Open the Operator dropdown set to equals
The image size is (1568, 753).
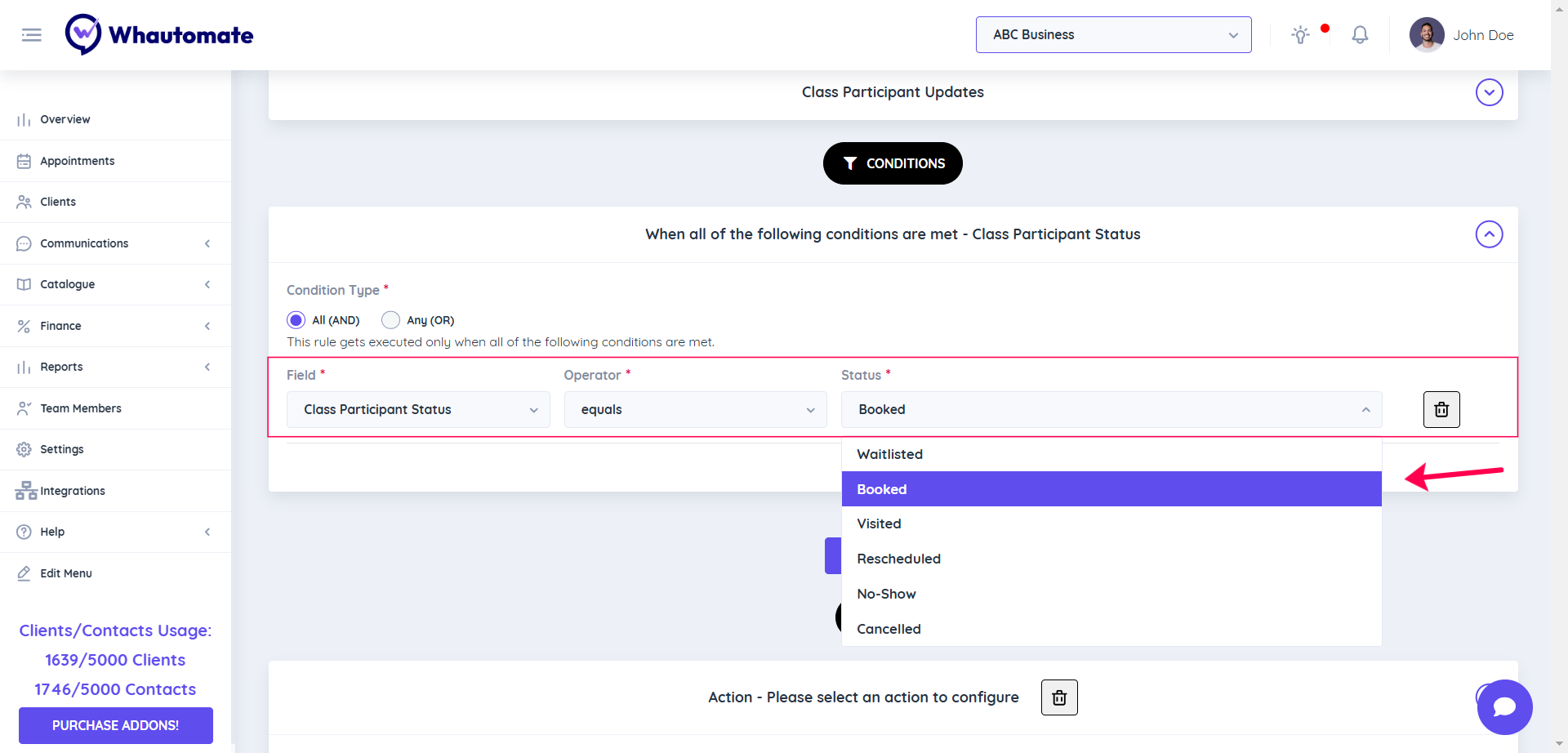point(695,410)
